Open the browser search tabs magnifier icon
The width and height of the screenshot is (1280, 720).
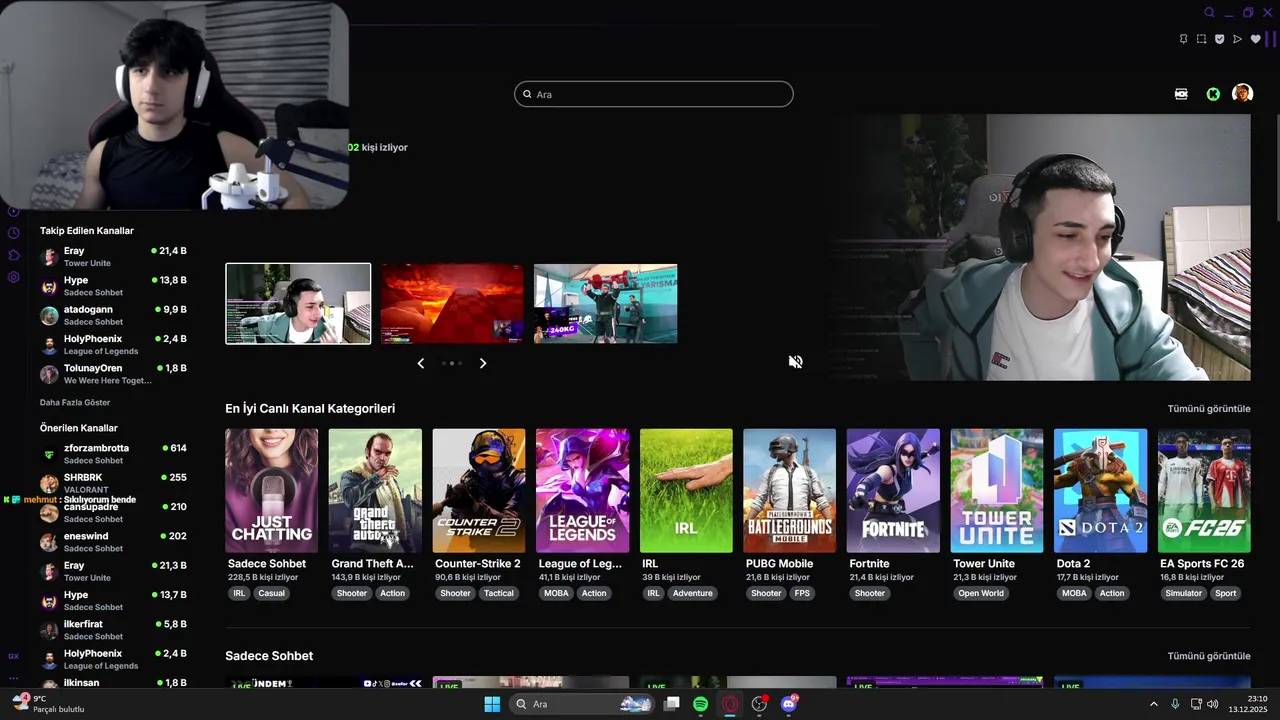(1209, 13)
